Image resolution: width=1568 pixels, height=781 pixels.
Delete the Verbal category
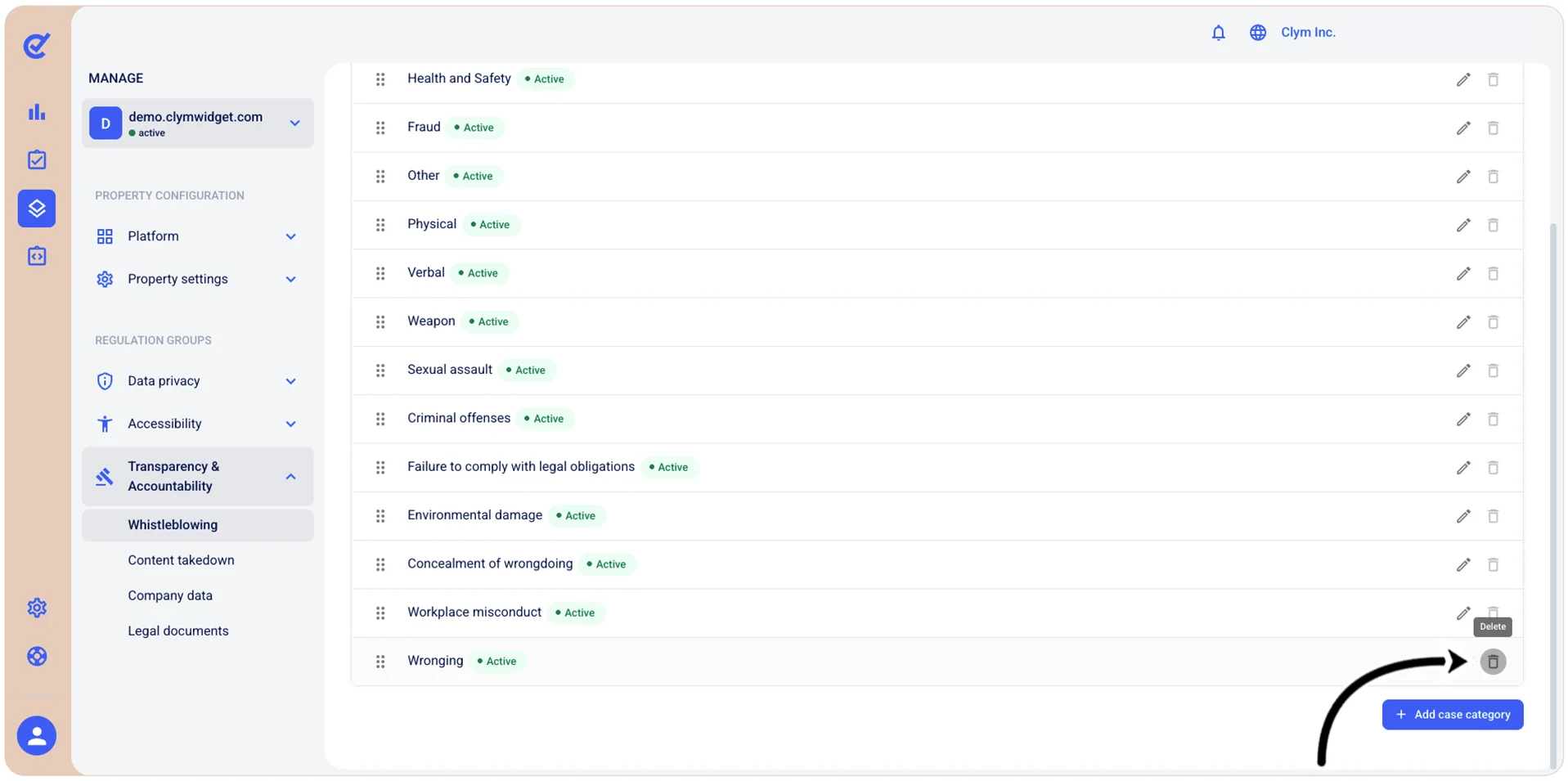coord(1493,273)
